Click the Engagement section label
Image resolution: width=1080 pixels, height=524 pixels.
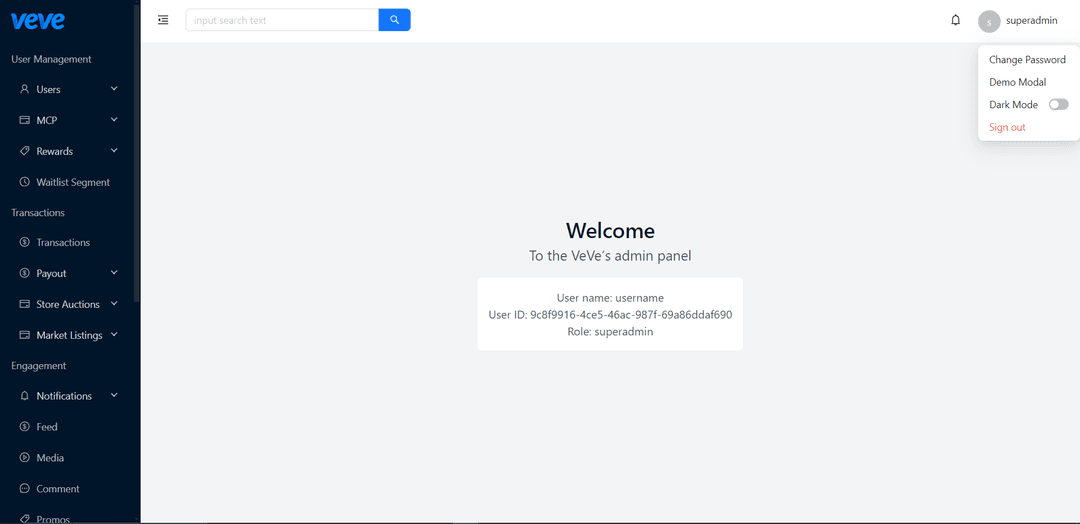[x=39, y=366]
